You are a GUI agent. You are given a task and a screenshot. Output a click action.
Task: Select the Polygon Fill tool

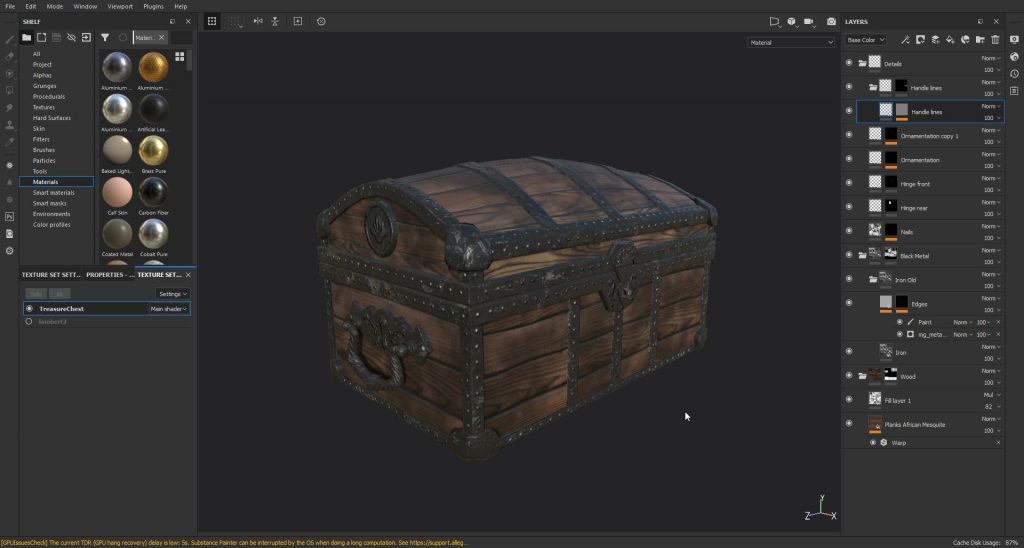tap(9, 91)
